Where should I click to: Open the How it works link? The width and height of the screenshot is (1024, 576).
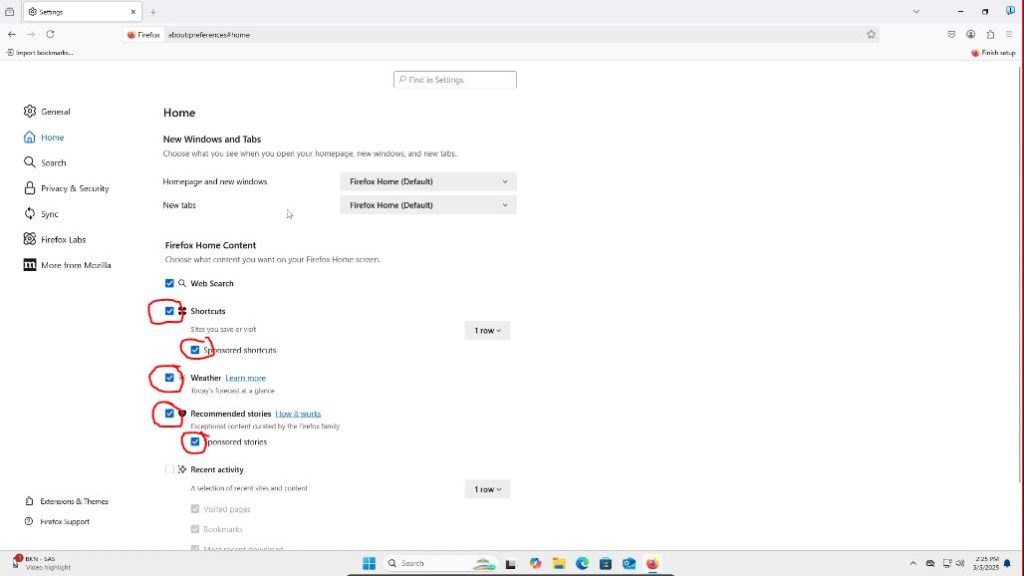[298, 414]
